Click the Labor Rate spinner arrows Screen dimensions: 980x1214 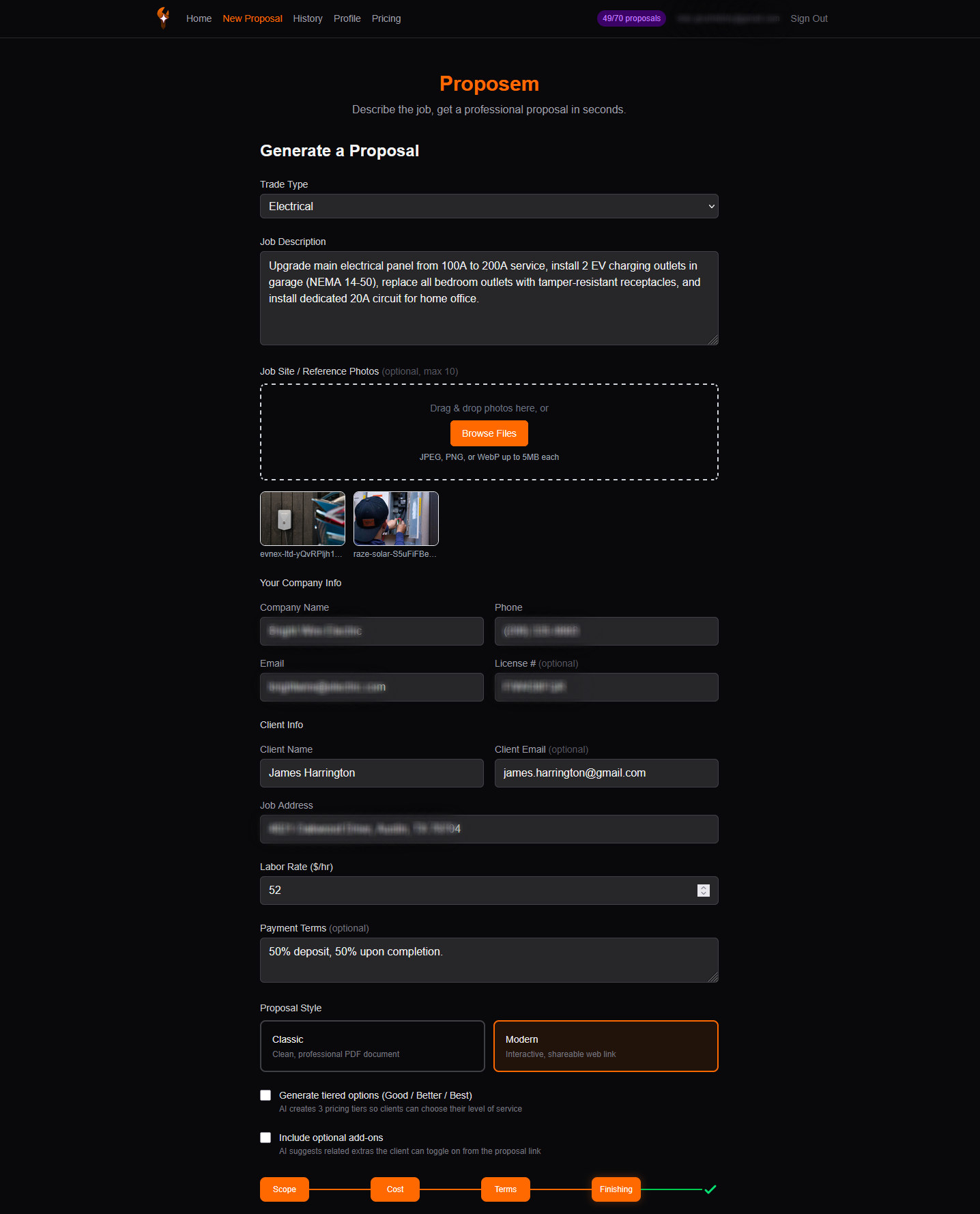[x=704, y=891]
